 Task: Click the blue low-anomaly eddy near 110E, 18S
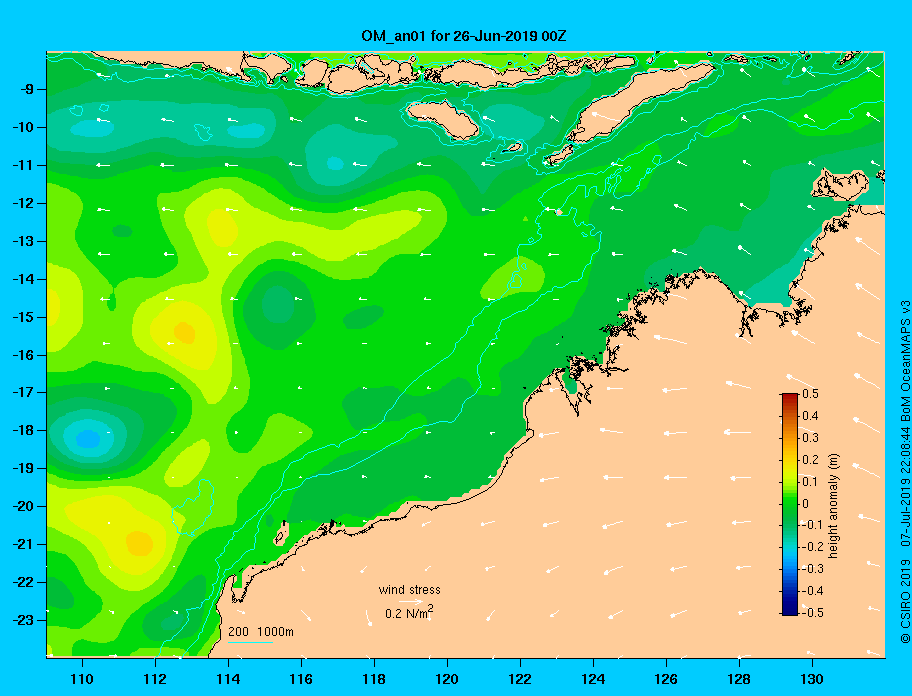88,438
